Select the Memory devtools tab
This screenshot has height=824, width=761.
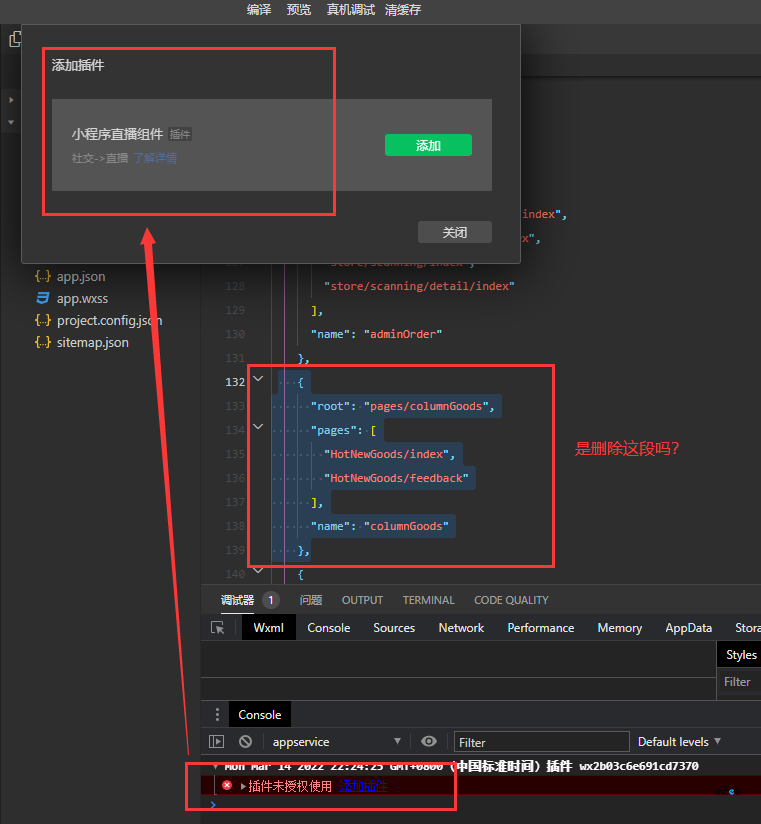tap(620, 627)
